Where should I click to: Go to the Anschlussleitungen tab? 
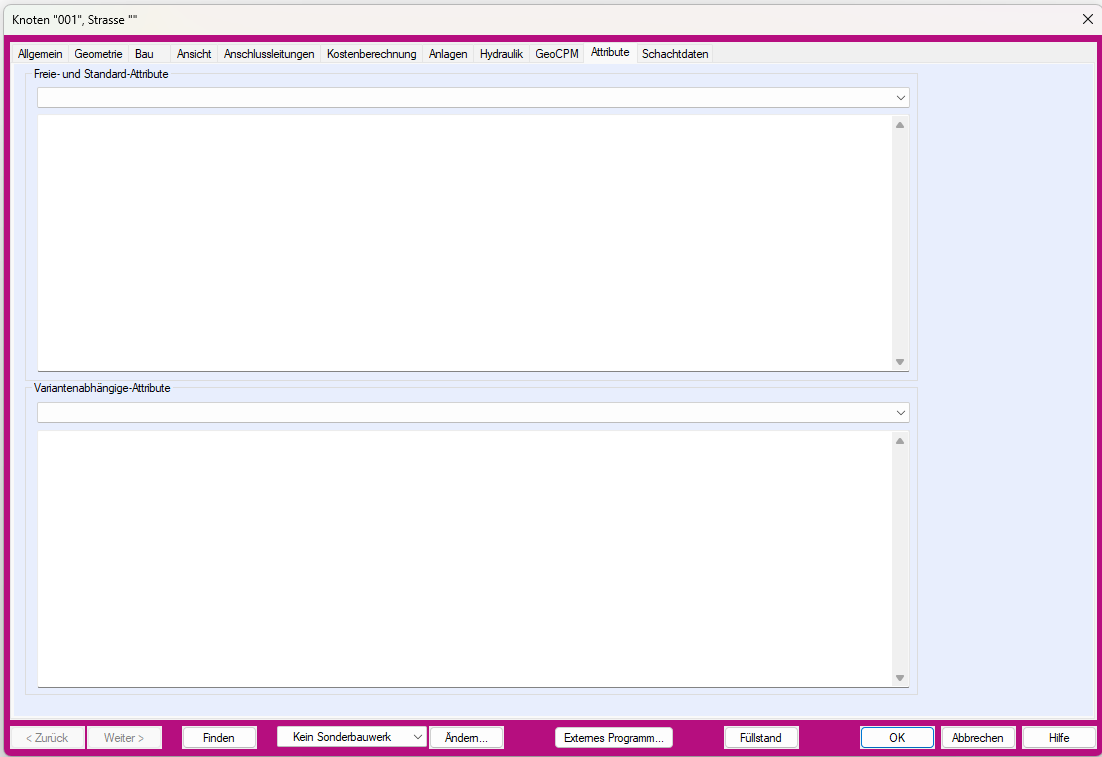[x=269, y=54]
